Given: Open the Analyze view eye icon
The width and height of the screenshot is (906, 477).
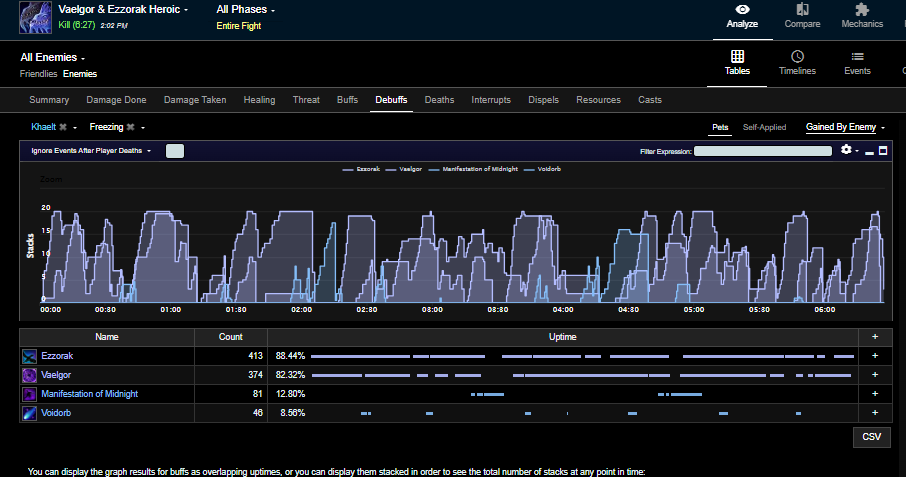Looking at the screenshot, I should click(x=742, y=9).
